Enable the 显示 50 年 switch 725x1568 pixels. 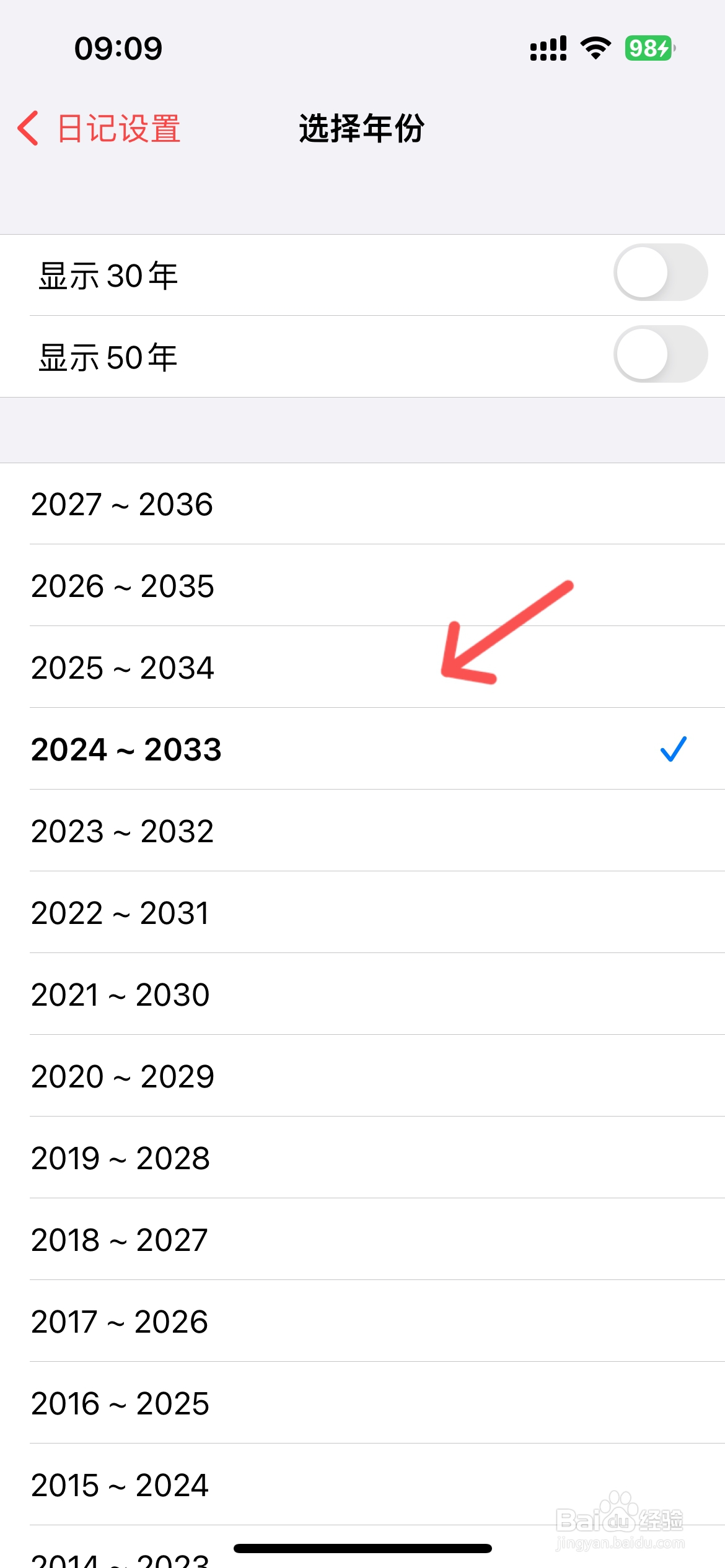click(x=660, y=354)
